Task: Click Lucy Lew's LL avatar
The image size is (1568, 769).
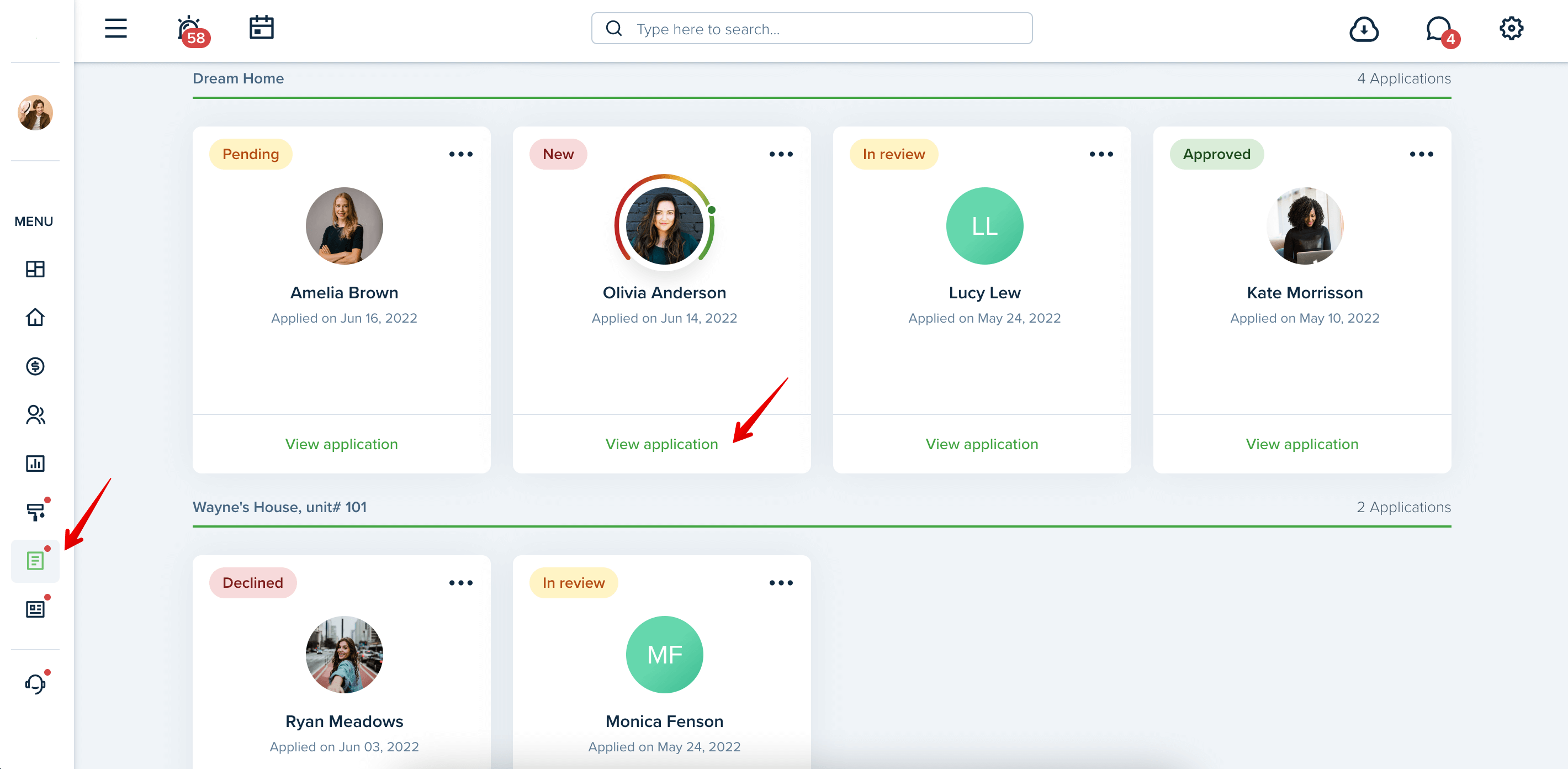Action: click(984, 226)
